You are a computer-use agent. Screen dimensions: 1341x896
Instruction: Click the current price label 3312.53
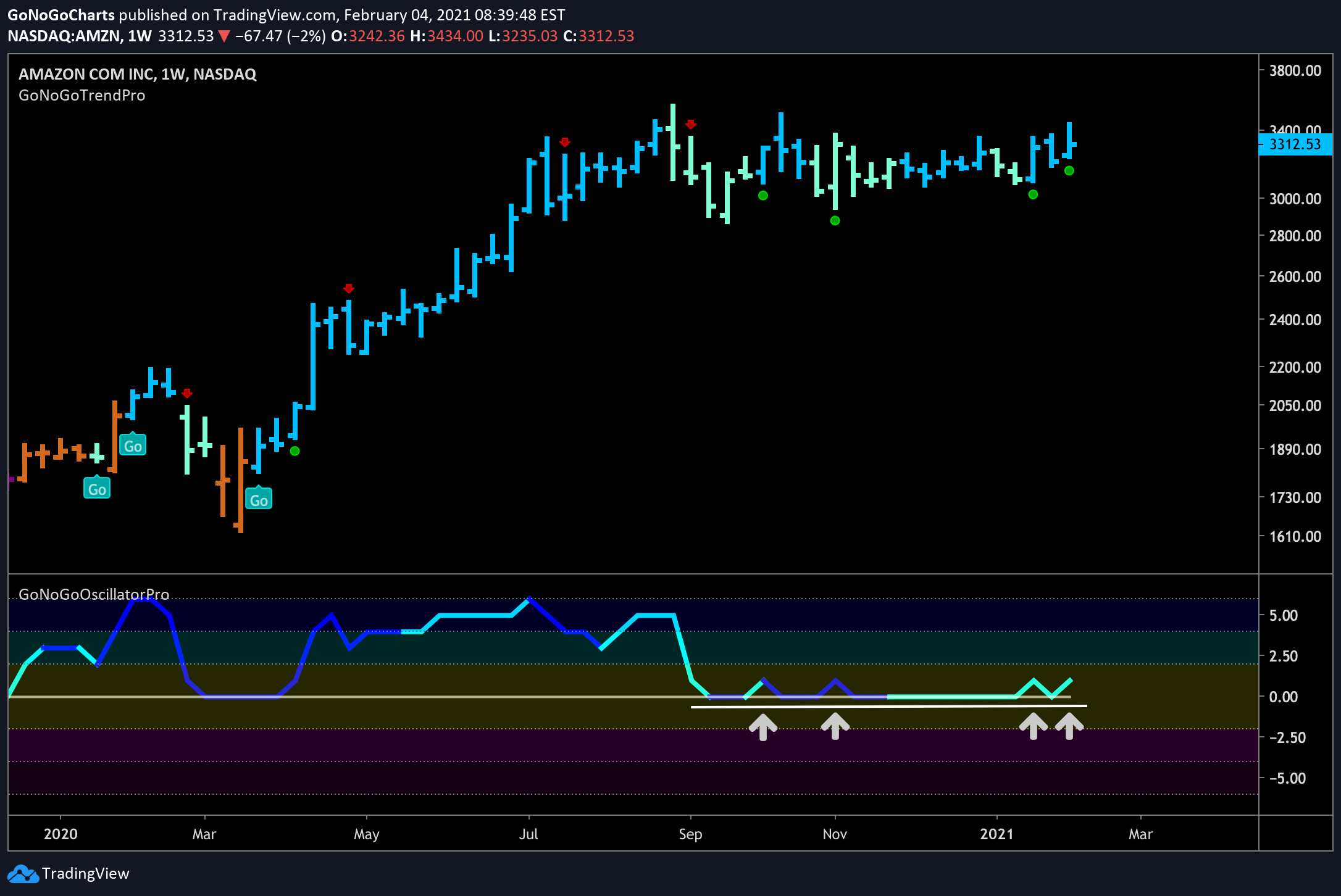click(x=1295, y=144)
